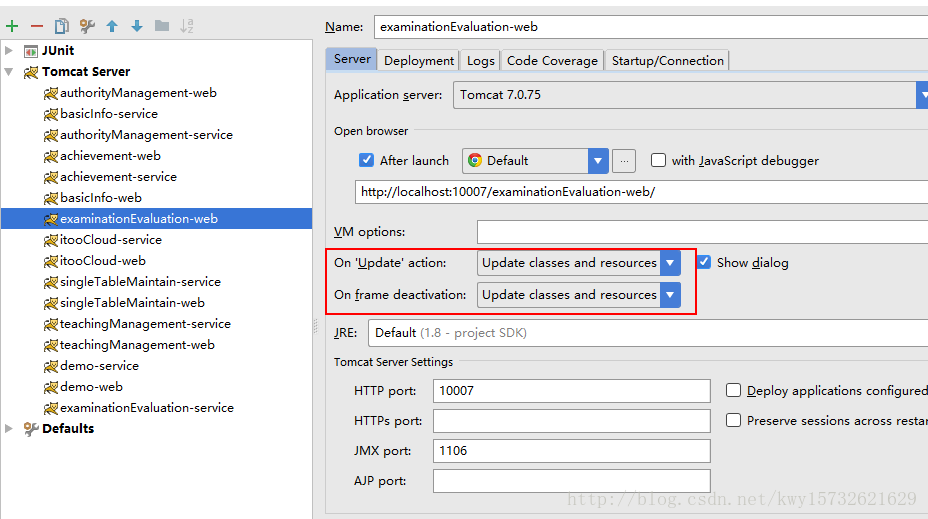Toggle the After launch checkbox
This screenshot has height=519, width=928.
366,160
